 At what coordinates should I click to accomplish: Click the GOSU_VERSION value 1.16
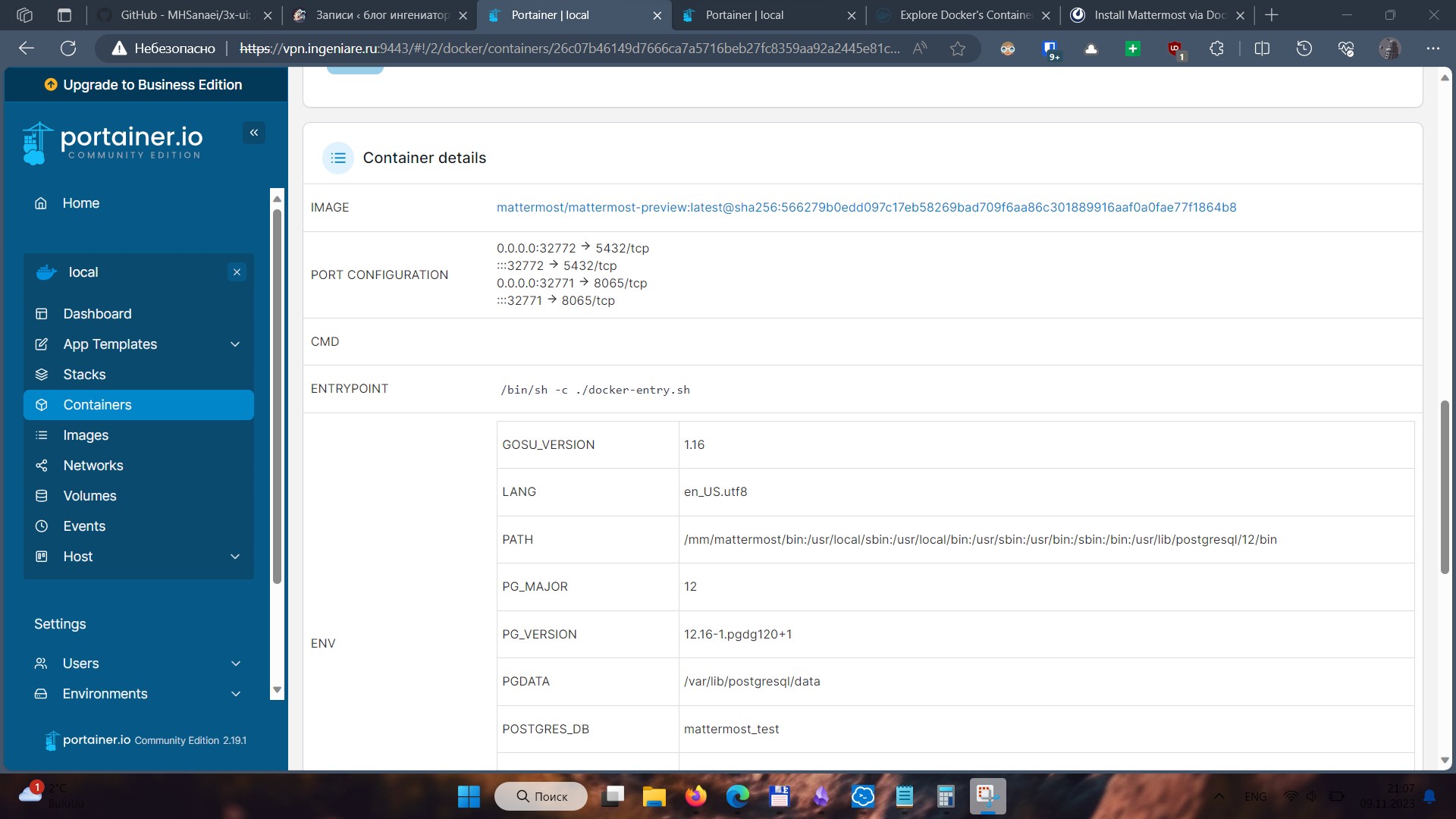(x=694, y=444)
